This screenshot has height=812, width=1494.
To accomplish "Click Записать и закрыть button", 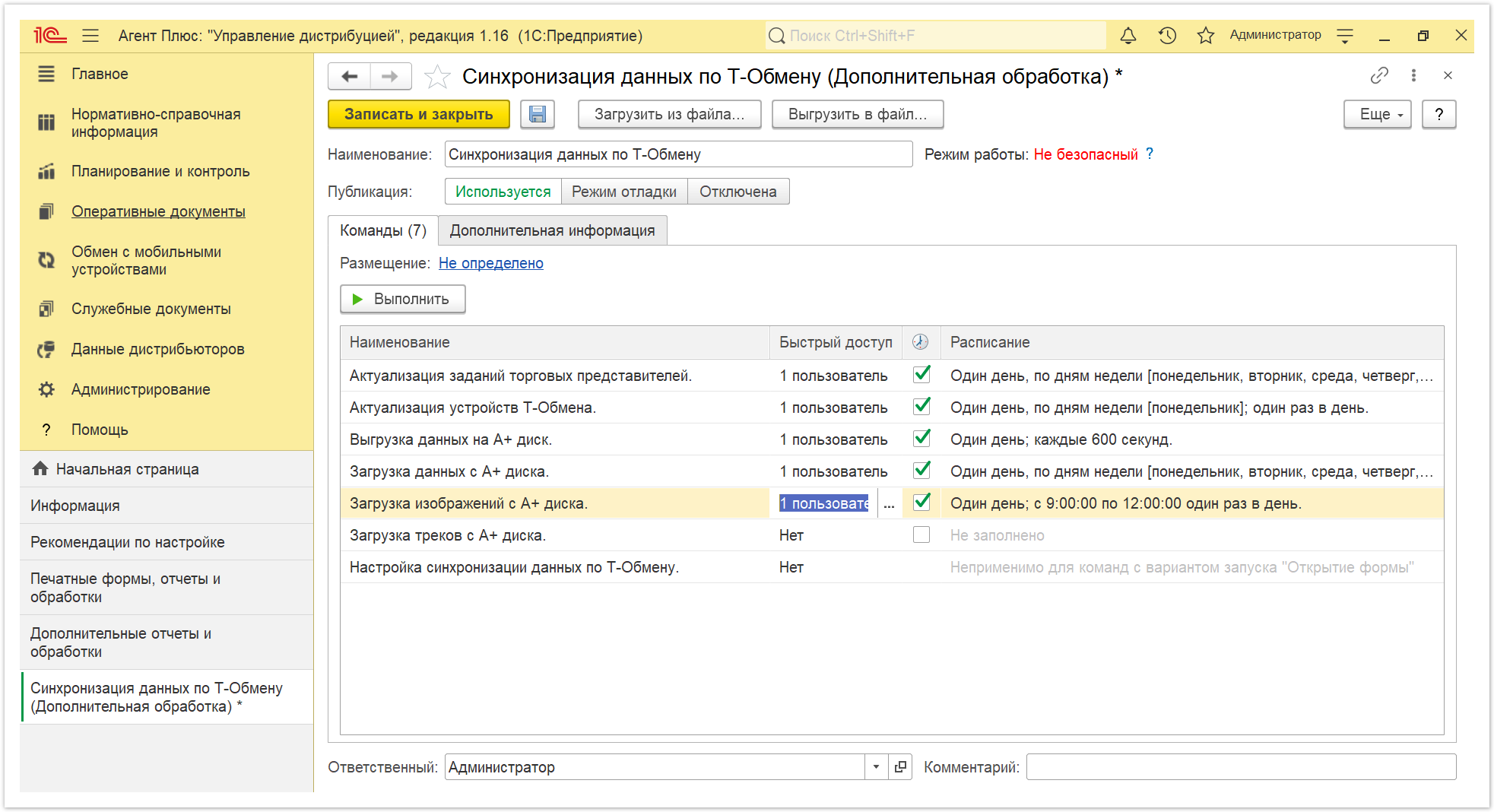I will [x=418, y=114].
